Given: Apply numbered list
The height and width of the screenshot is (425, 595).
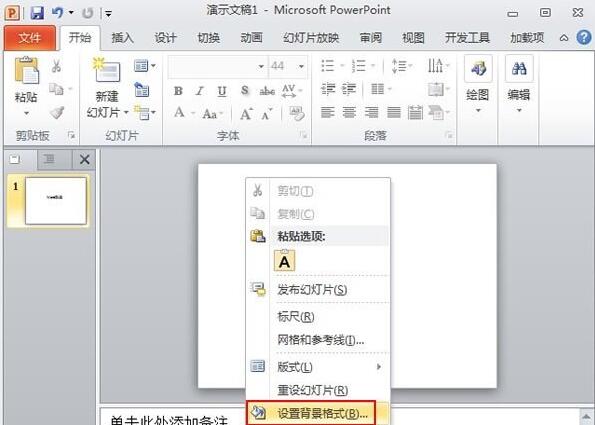Looking at the screenshot, I should [x=359, y=66].
